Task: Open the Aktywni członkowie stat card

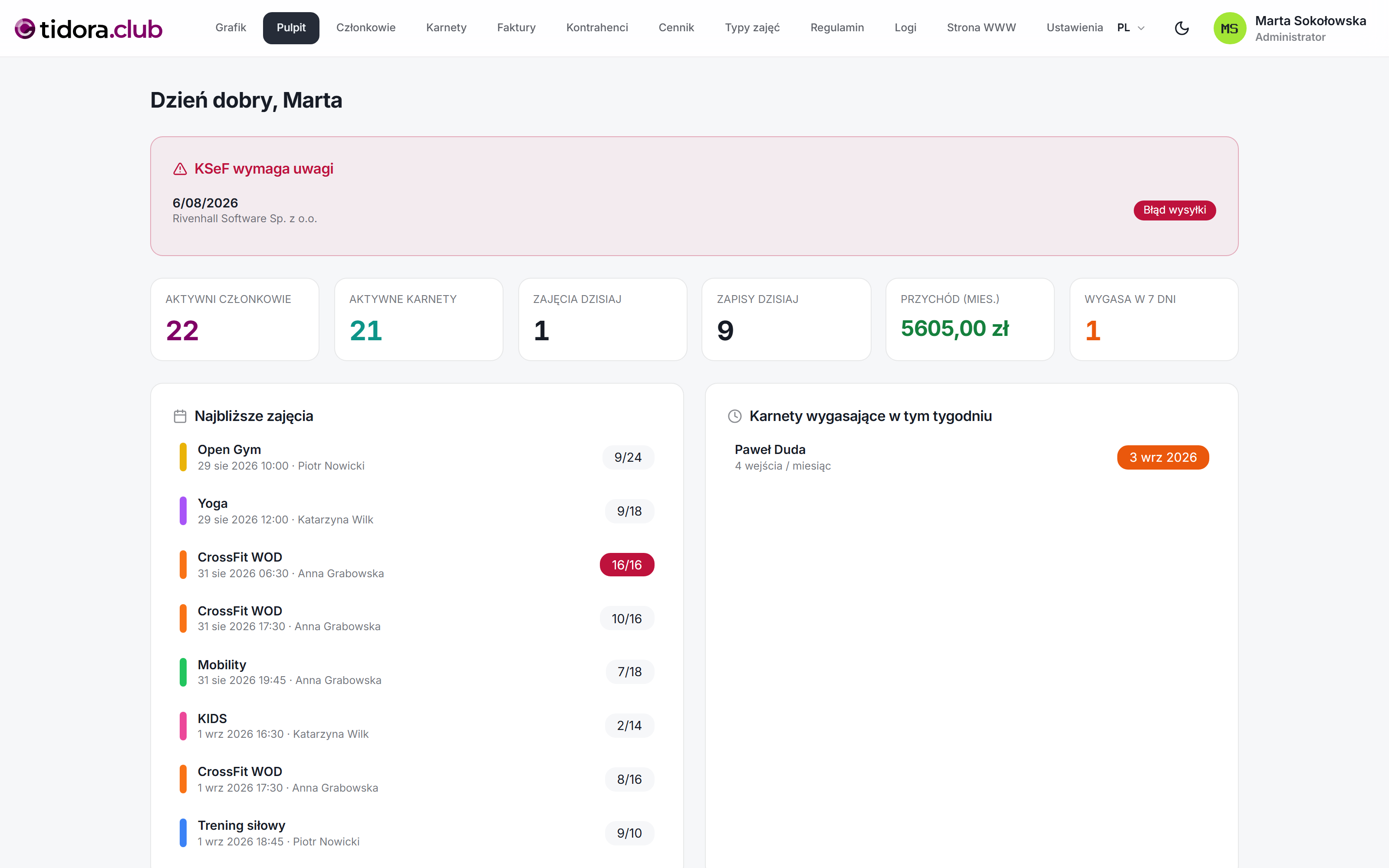Action: coord(235,320)
